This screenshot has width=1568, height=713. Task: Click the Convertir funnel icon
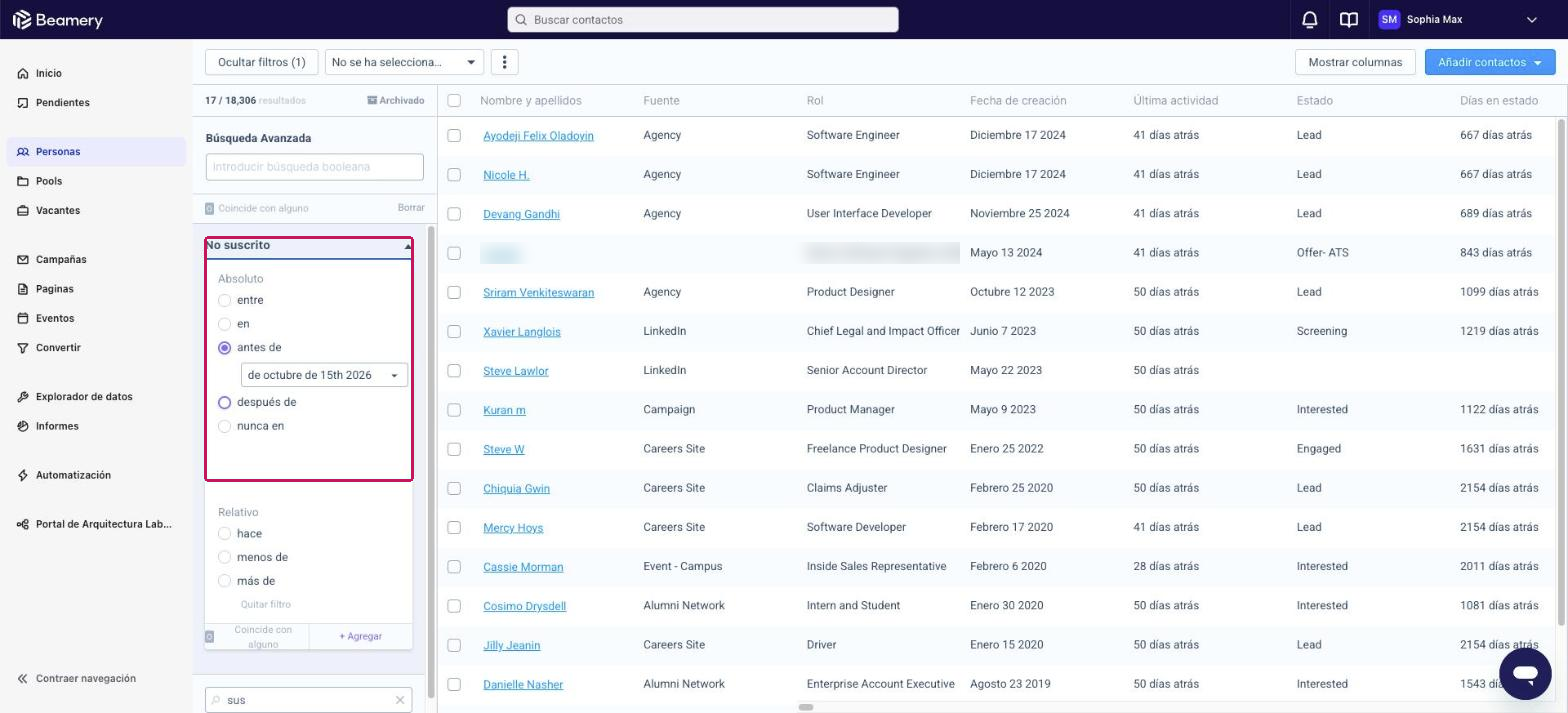click(23, 348)
